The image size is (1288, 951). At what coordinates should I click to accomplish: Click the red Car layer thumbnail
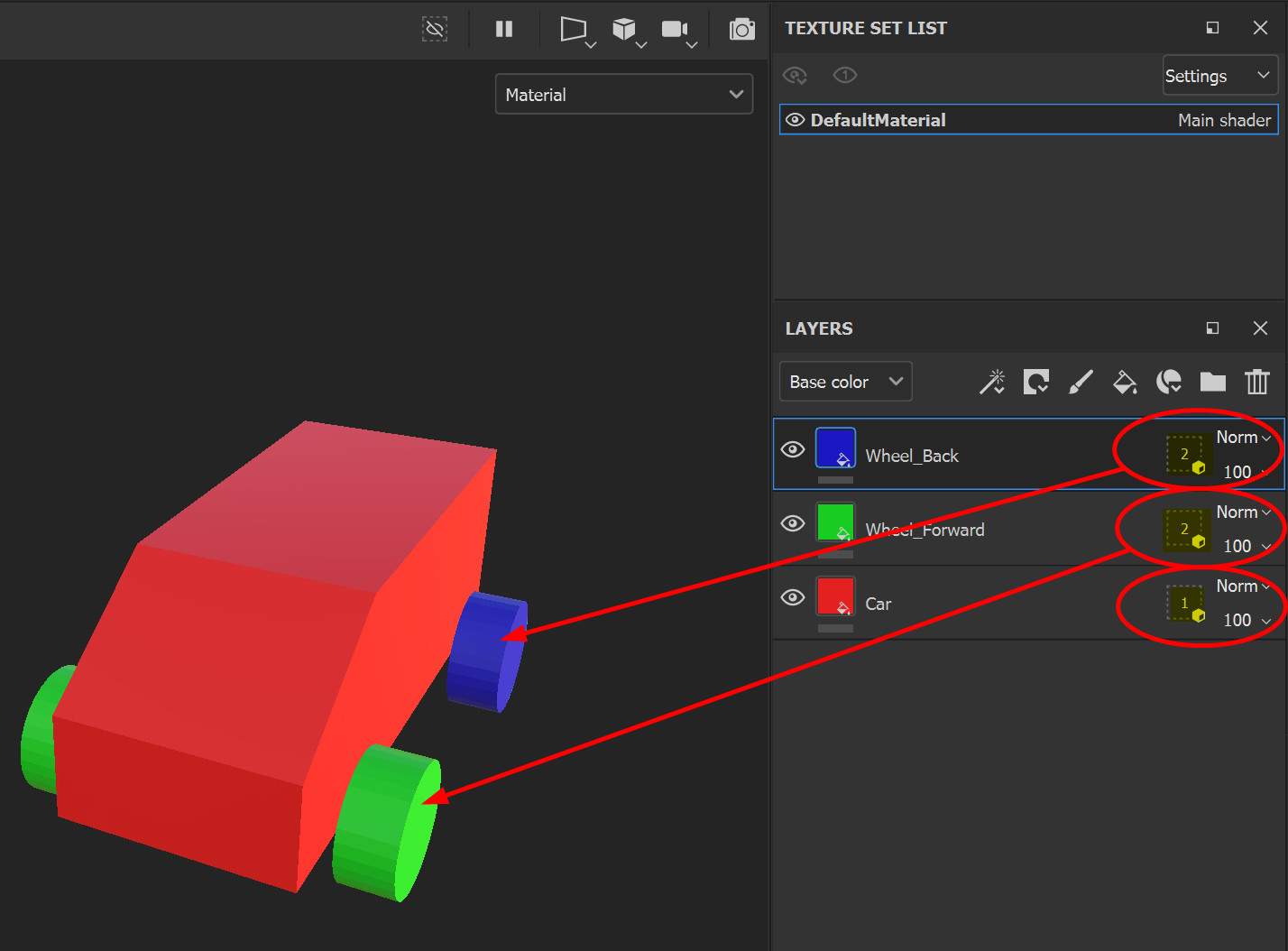[x=835, y=596]
